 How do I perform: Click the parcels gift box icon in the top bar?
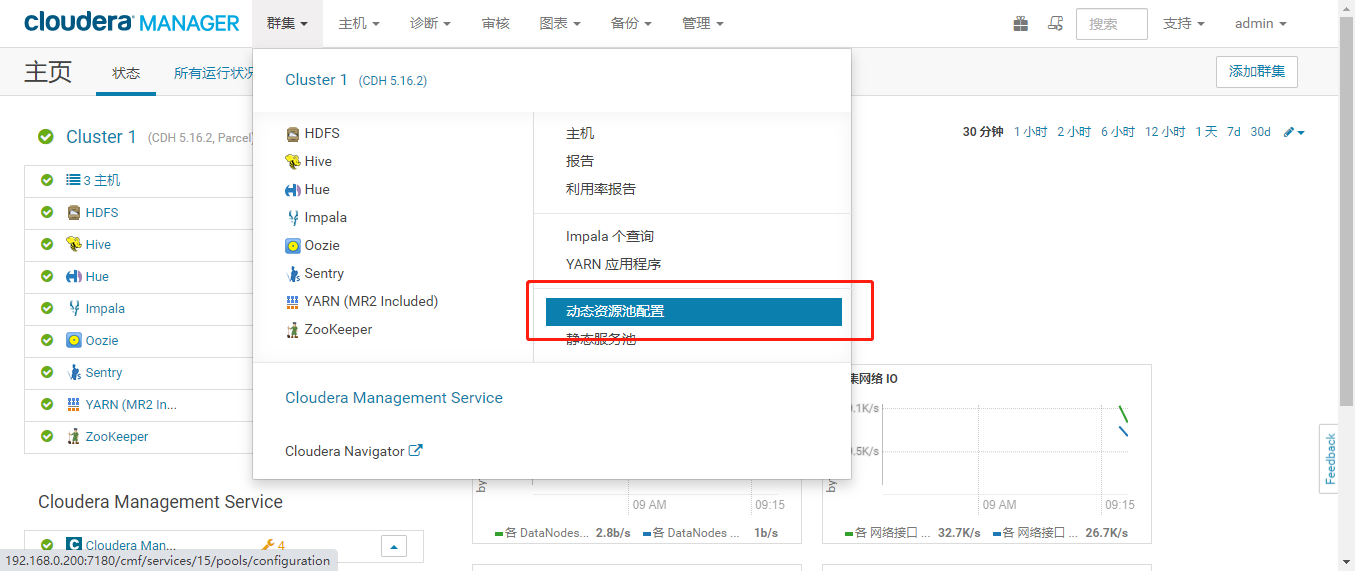pyautogui.click(x=1020, y=23)
